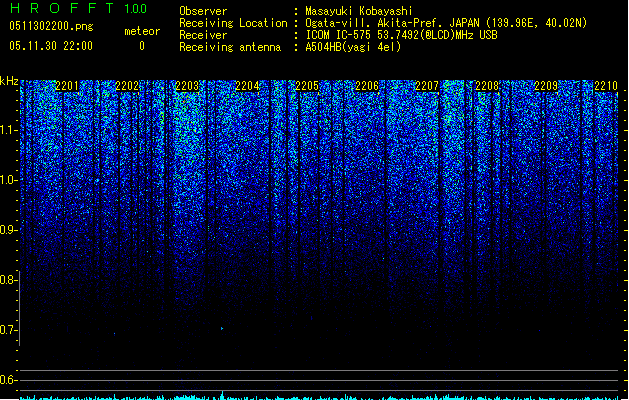629x400 pixels.
Task: Click the meteor label
Action: coord(142,31)
